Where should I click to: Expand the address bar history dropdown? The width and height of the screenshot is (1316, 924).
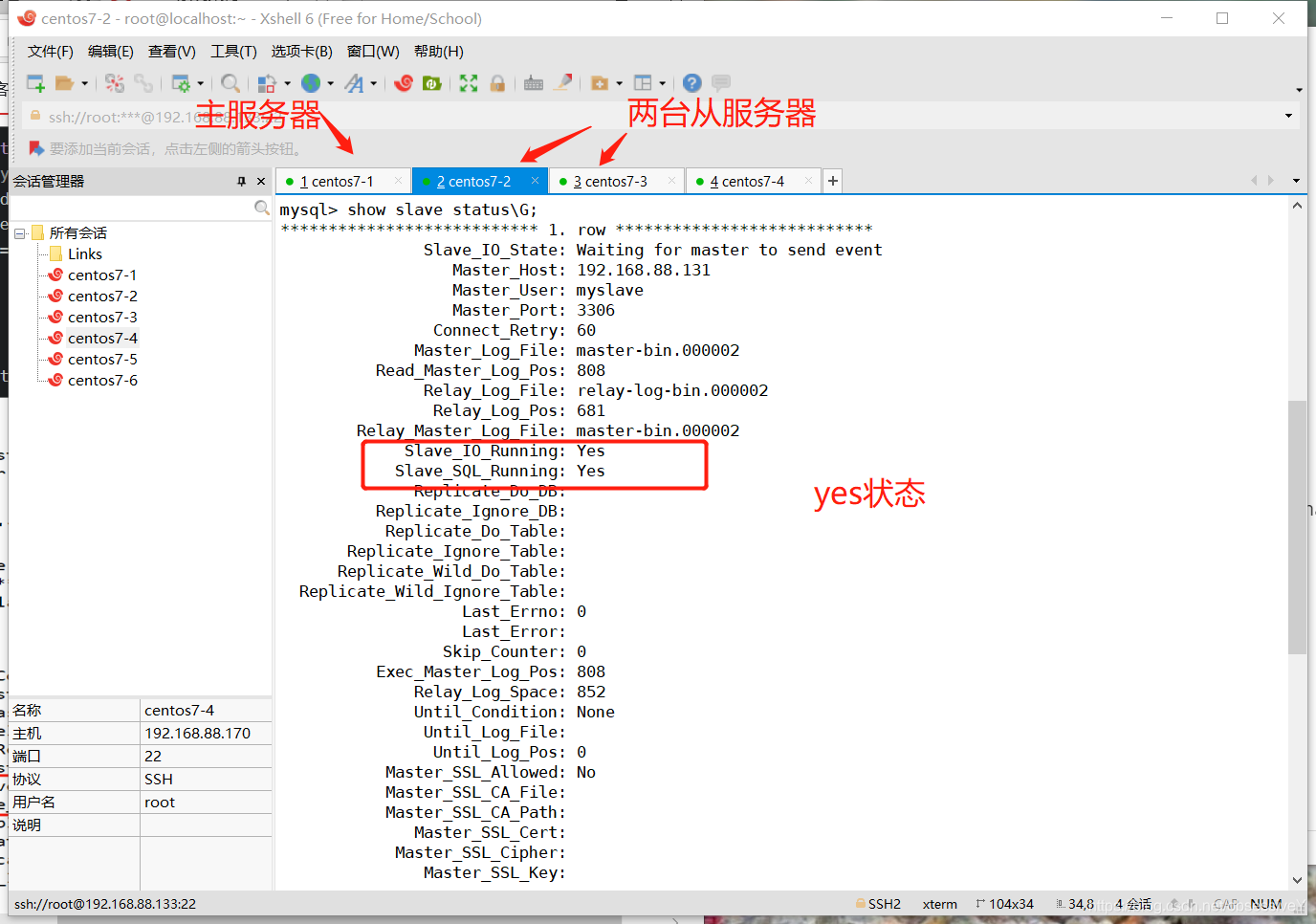pyautogui.click(x=1288, y=117)
